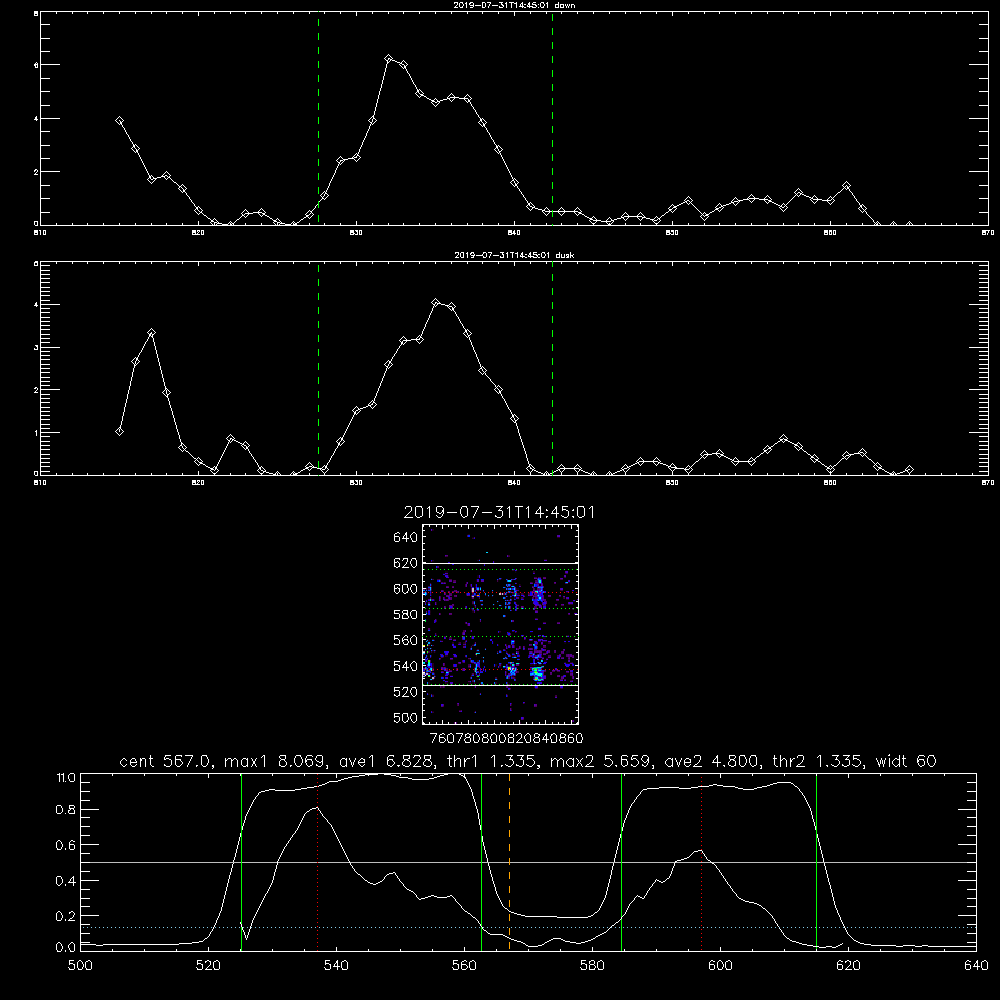Click the bottom plot y-axis label 0.2
The height and width of the screenshot is (1000, 1000).
click(x=66, y=916)
